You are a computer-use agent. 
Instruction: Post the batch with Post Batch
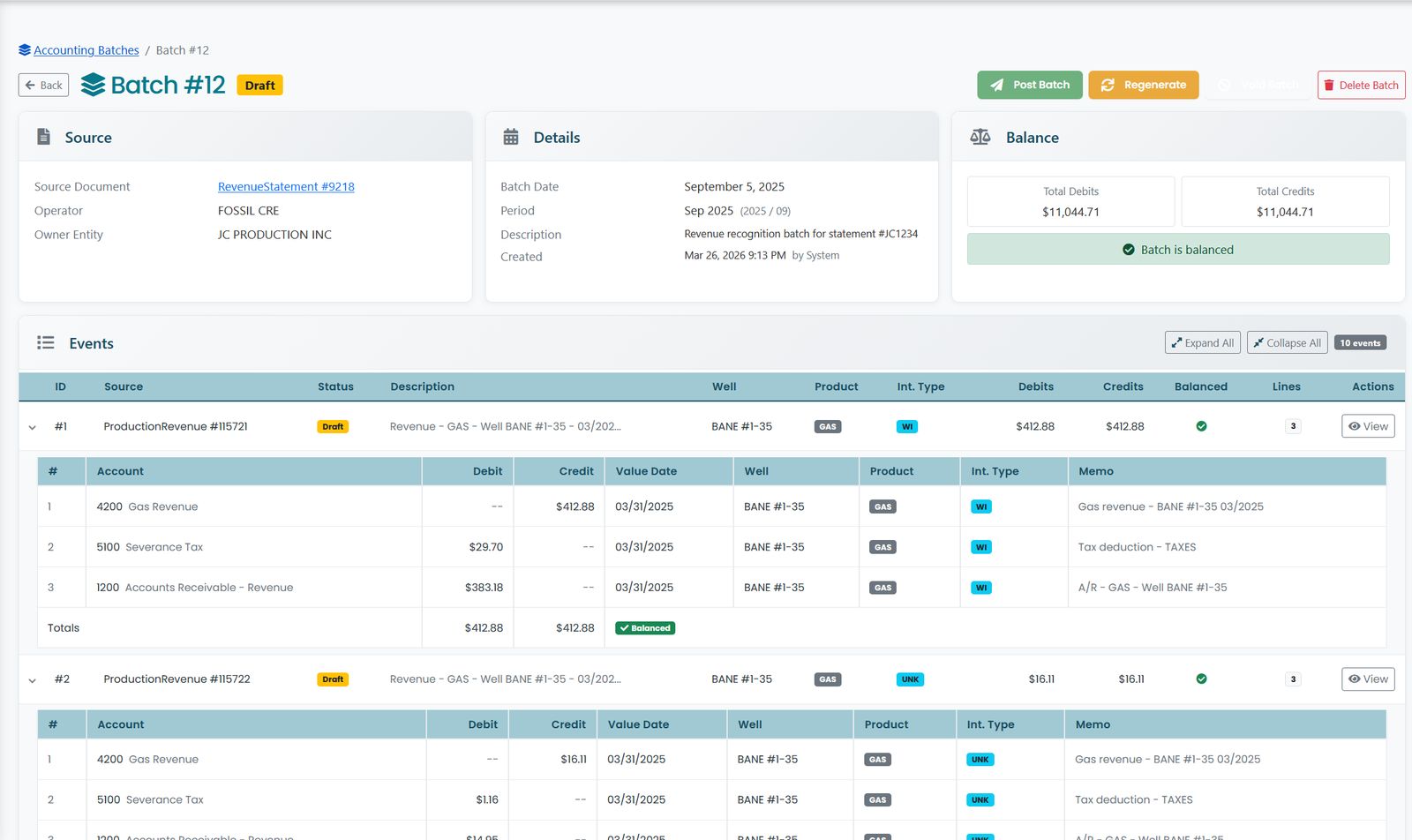click(x=1030, y=85)
